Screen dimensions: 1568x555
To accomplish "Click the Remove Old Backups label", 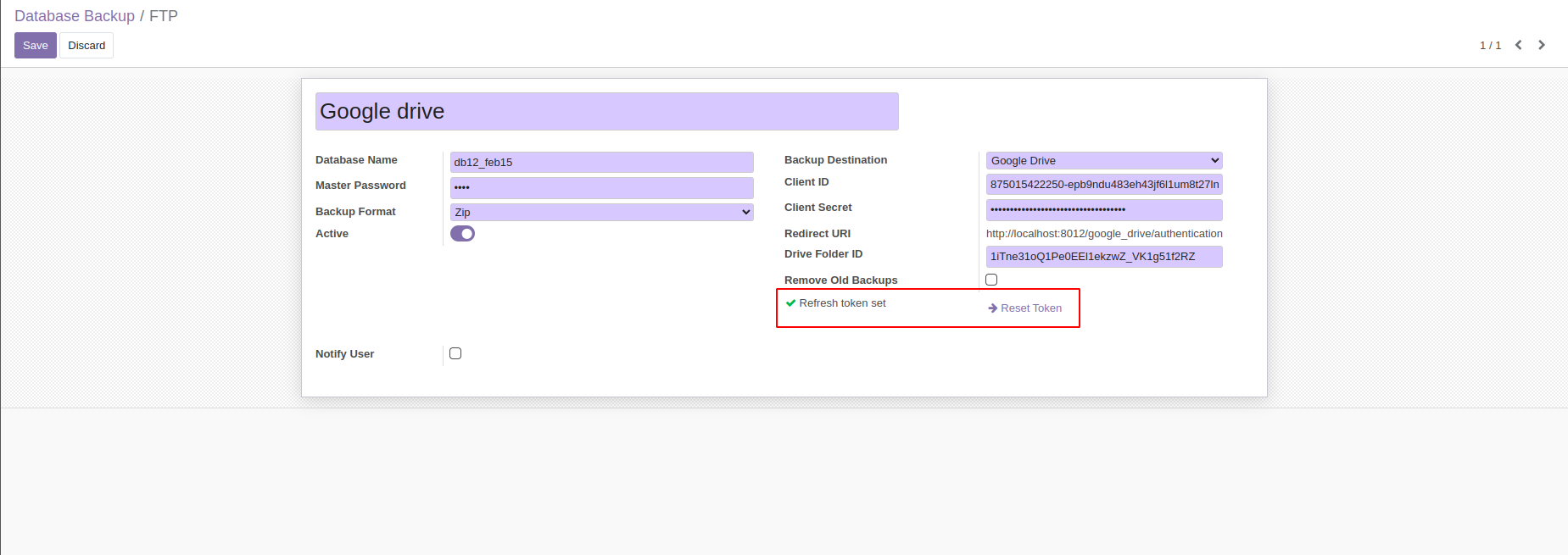I will click(x=840, y=280).
